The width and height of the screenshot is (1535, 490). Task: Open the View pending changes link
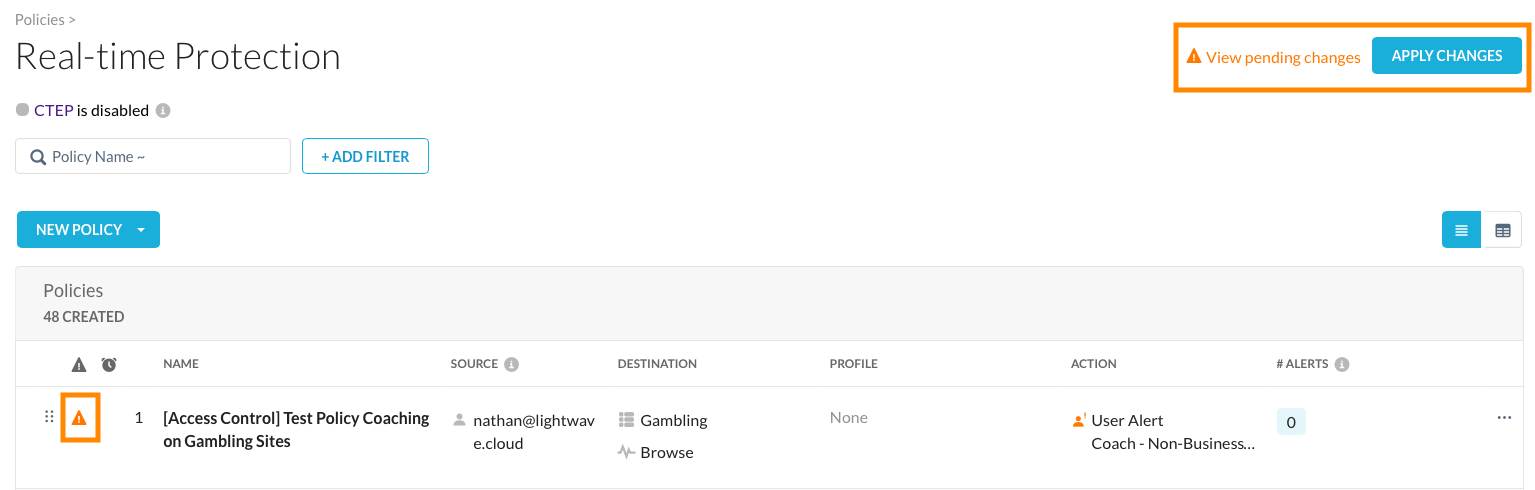pos(1282,58)
